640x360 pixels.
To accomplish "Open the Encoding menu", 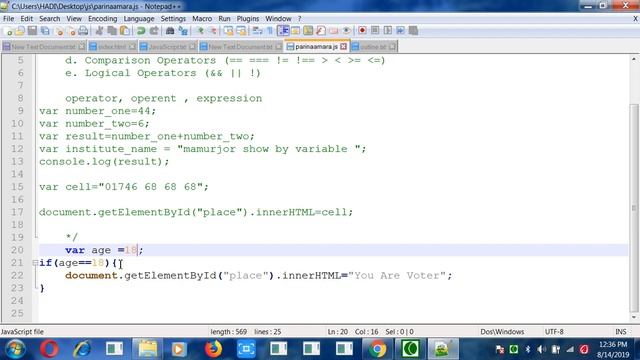I will pyautogui.click(x=102, y=19).
